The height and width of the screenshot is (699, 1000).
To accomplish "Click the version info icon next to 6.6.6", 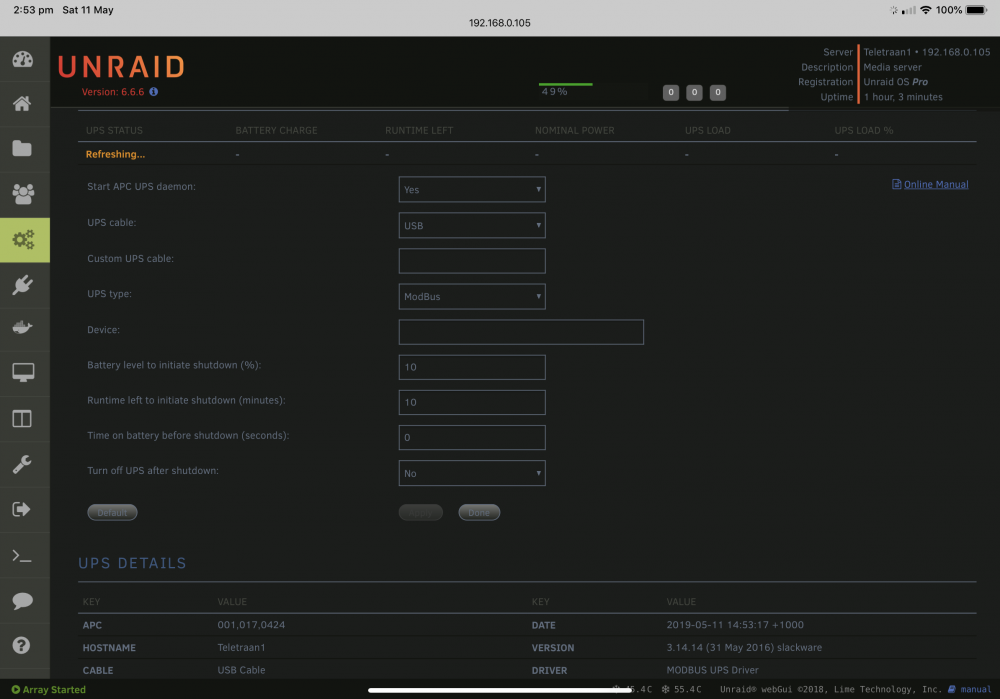I will pos(154,92).
